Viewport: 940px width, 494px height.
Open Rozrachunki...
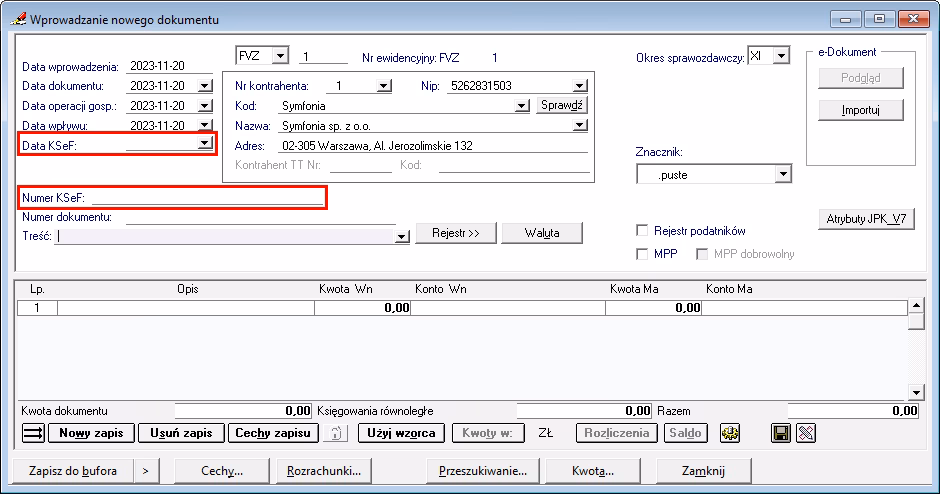click(x=324, y=471)
